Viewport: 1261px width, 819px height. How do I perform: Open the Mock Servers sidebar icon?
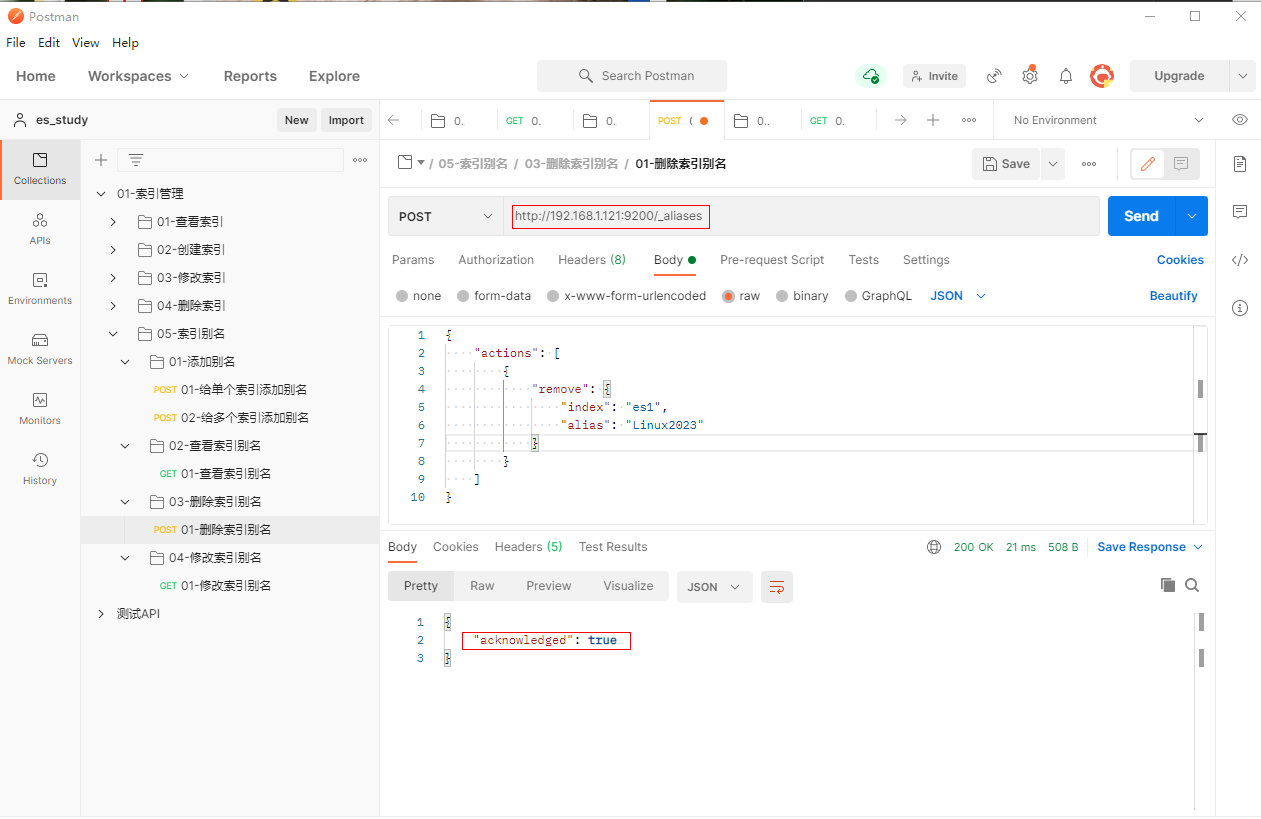click(x=40, y=348)
